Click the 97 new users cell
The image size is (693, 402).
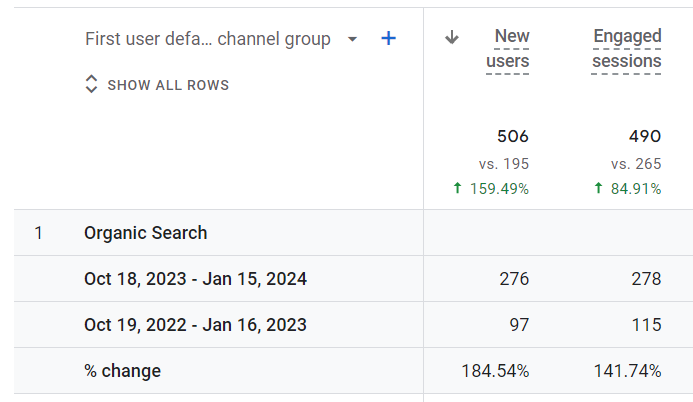point(519,325)
